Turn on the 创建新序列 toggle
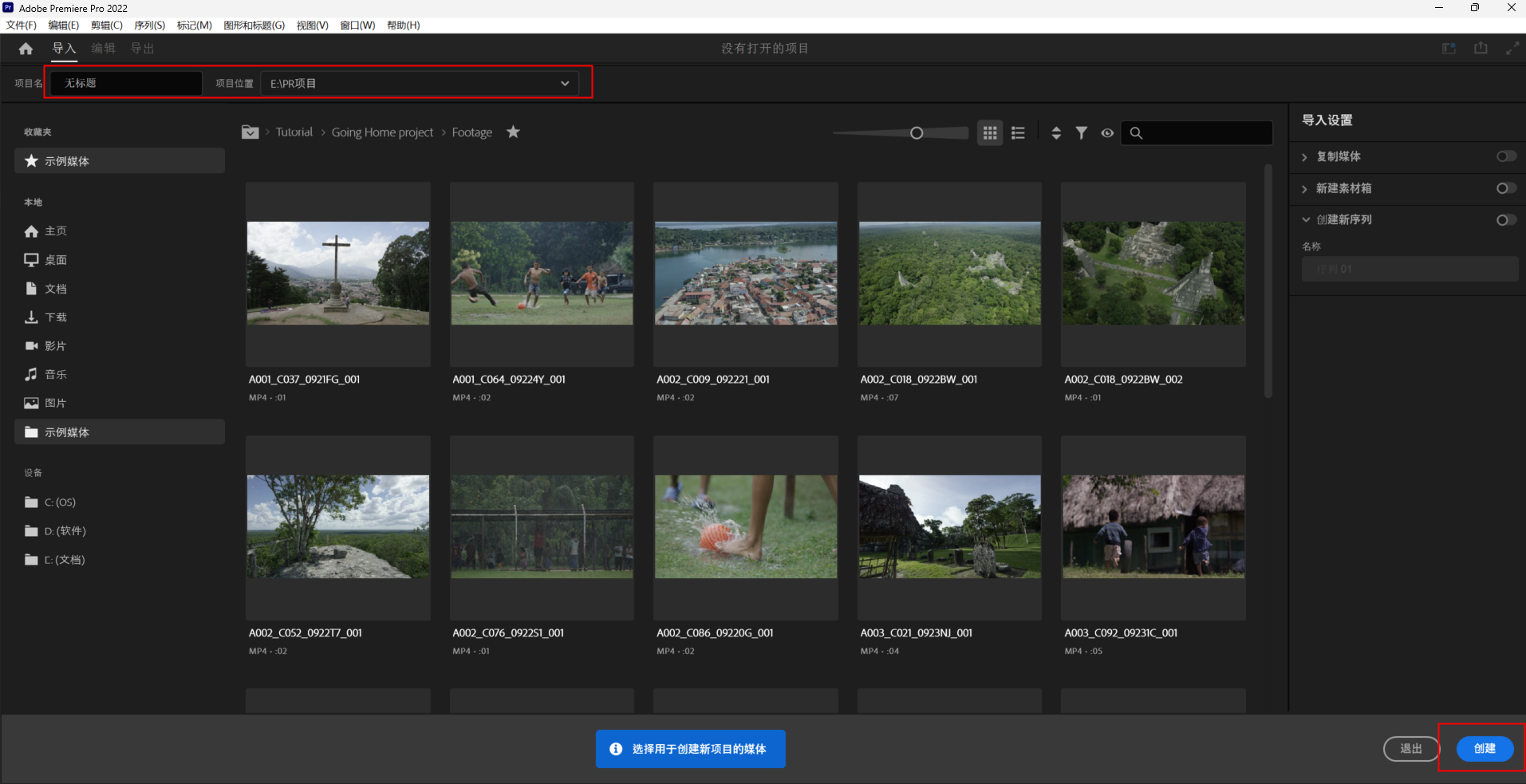This screenshot has width=1526, height=784. tap(1506, 219)
